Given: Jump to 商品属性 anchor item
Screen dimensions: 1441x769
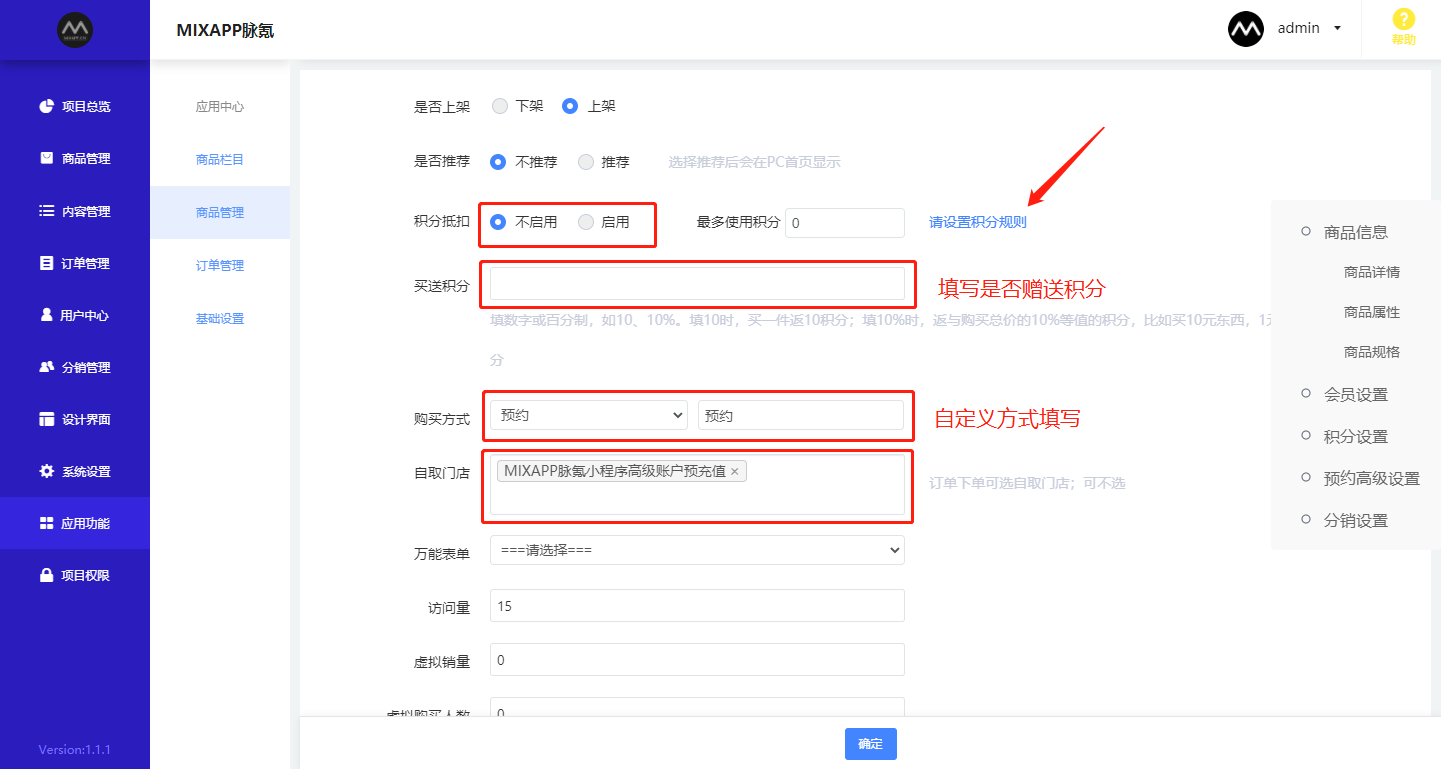Looking at the screenshot, I should 1372,312.
